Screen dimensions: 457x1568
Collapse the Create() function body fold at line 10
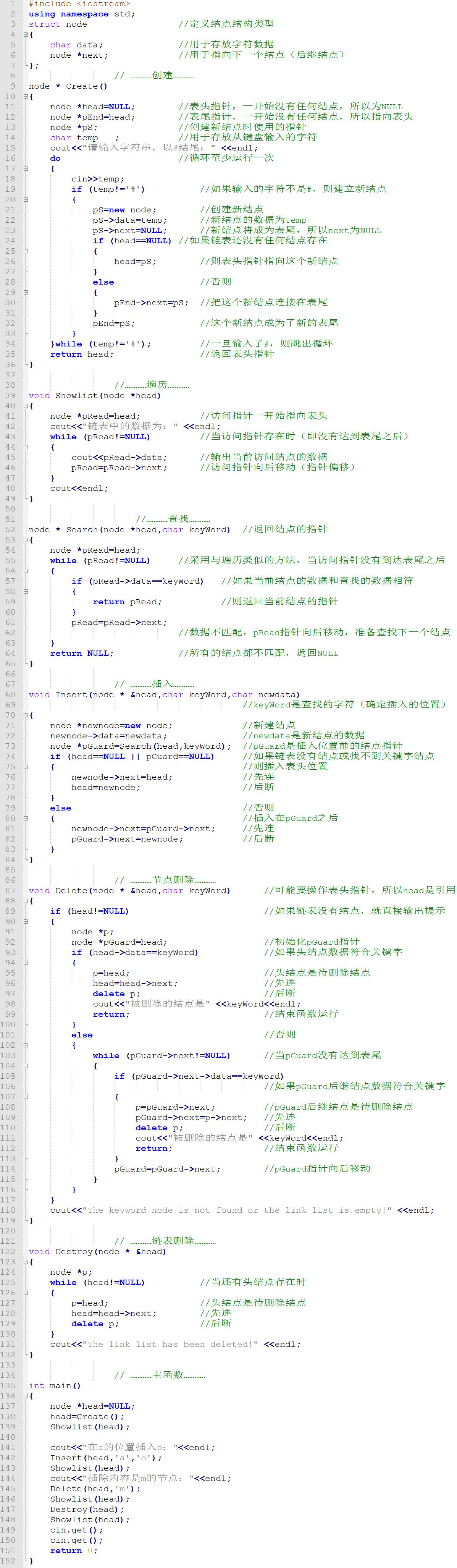(26, 97)
